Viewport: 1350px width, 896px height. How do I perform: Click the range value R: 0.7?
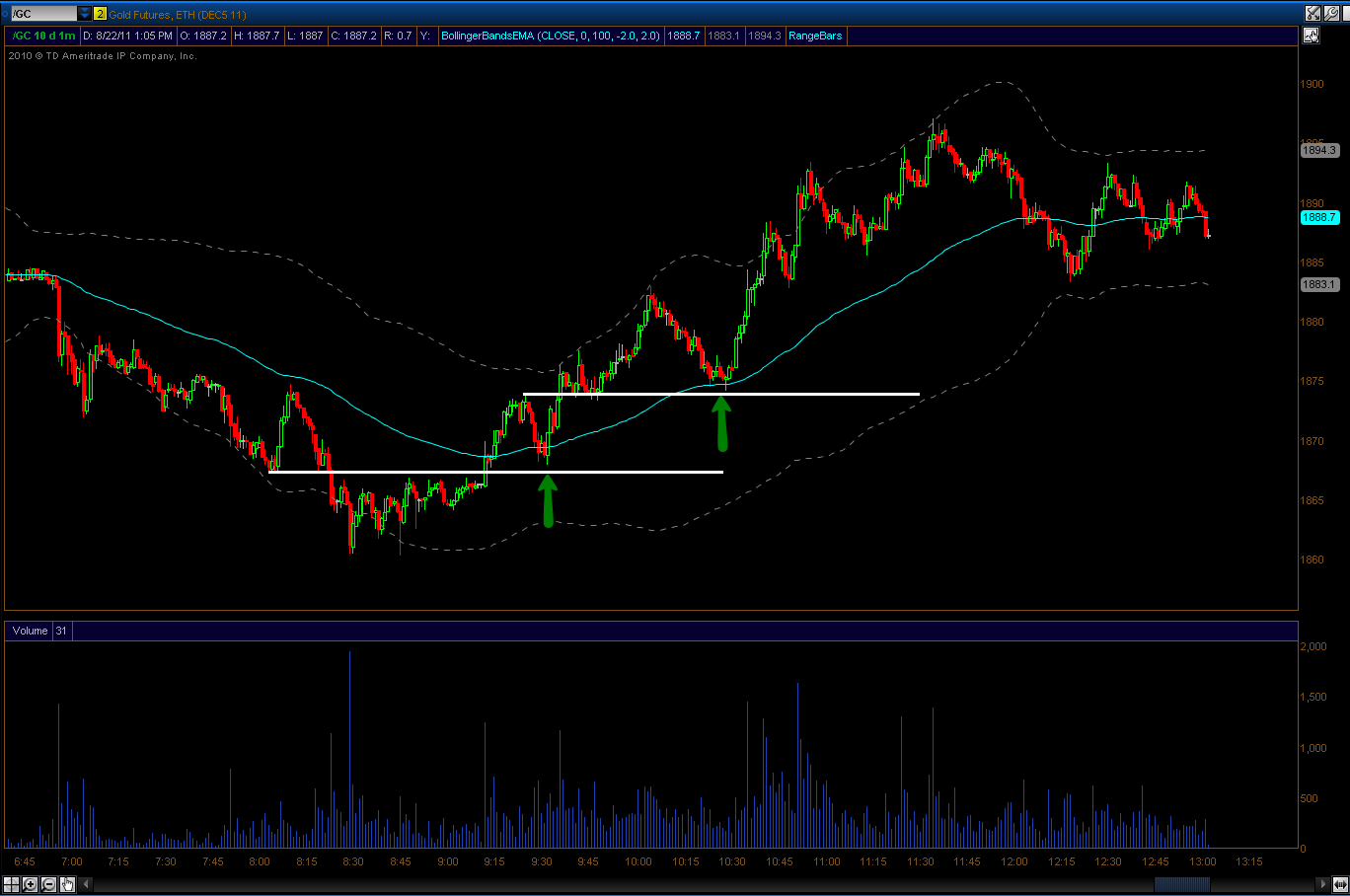(x=398, y=36)
